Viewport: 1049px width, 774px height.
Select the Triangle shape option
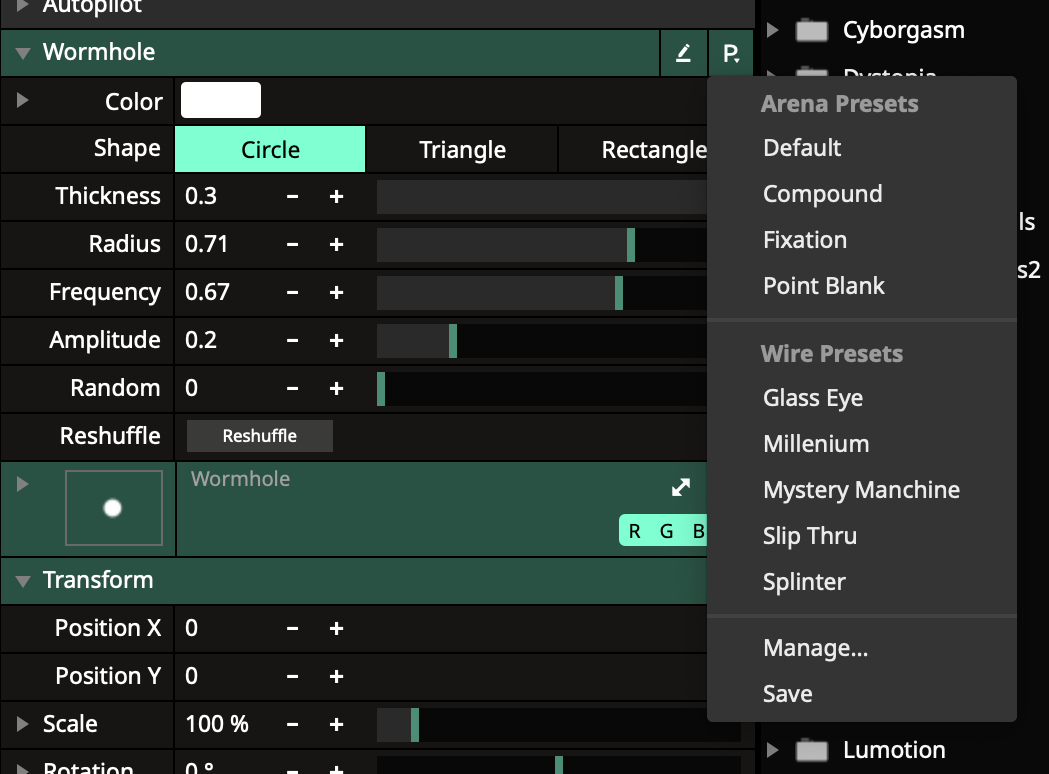click(462, 150)
